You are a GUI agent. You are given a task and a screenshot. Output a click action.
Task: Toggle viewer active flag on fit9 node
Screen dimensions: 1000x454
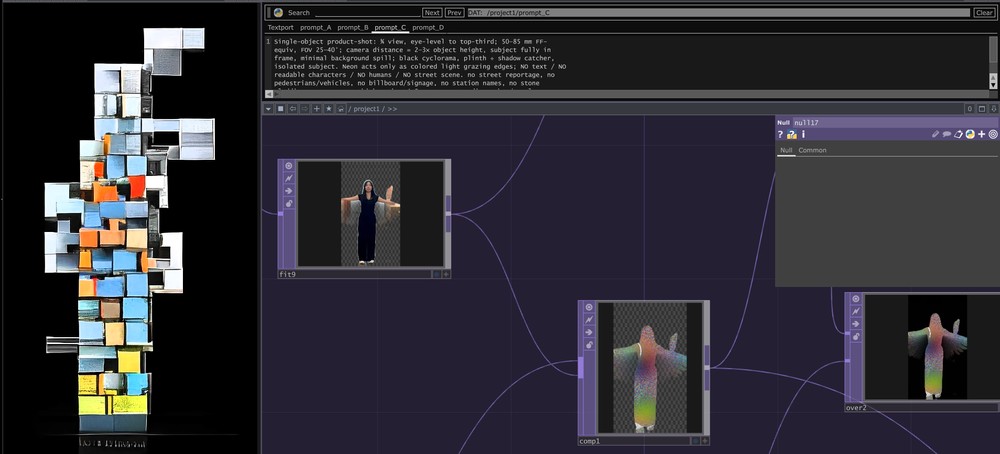[289, 166]
